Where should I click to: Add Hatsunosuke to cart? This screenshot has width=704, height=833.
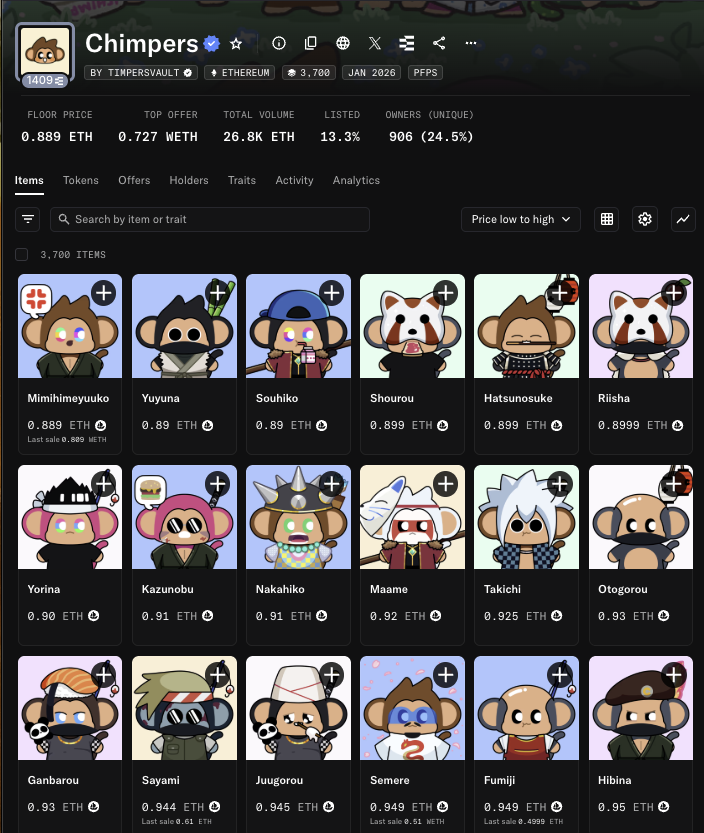point(559,293)
